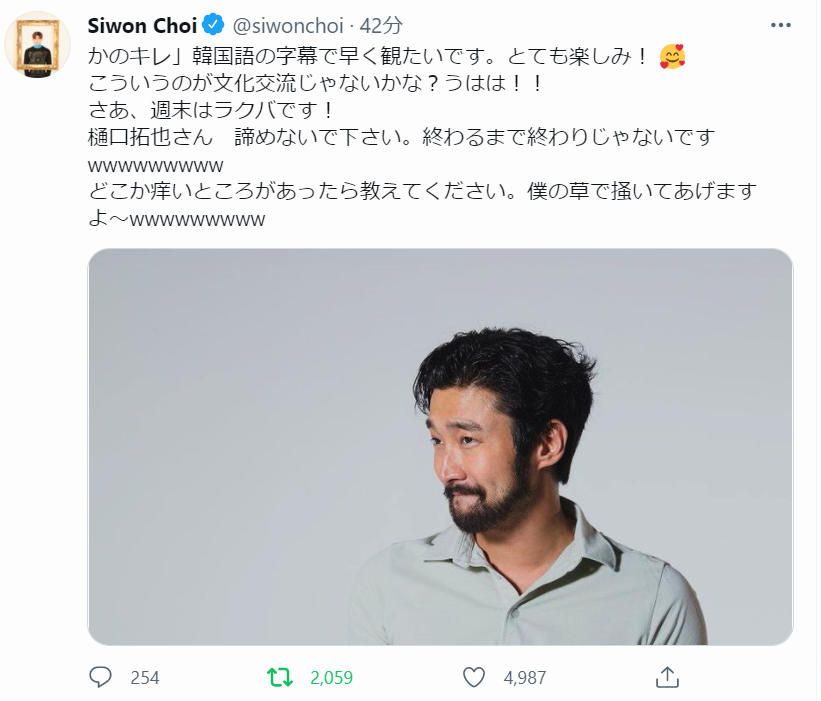
Task: Click the tweet line mentioning 樋口拓也さん
Action: (x=401, y=137)
